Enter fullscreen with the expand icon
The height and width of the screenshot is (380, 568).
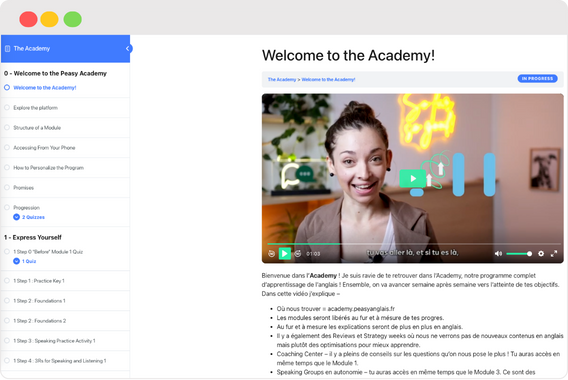pyautogui.click(x=554, y=254)
